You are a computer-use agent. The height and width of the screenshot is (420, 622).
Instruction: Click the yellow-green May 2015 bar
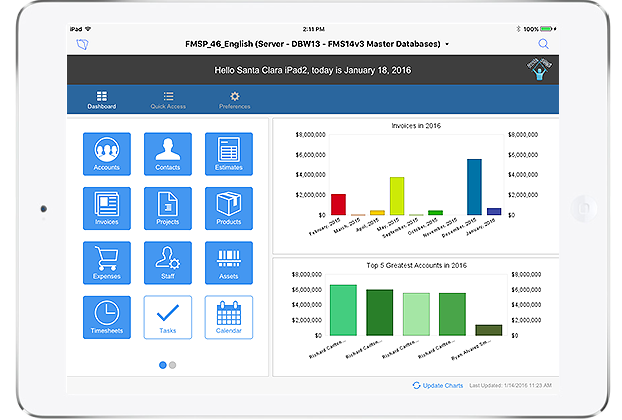click(397, 196)
